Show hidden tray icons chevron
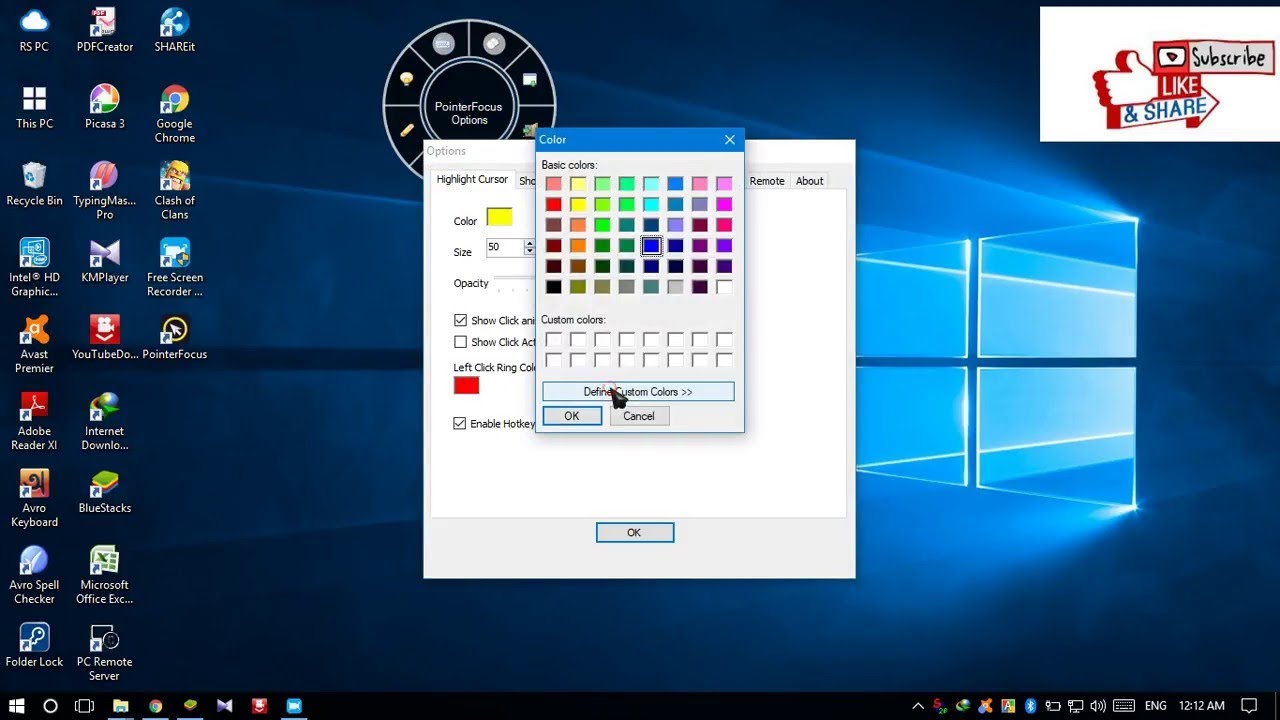The height and width of the screenshot is (720, 1280). [x=918, y=706]
